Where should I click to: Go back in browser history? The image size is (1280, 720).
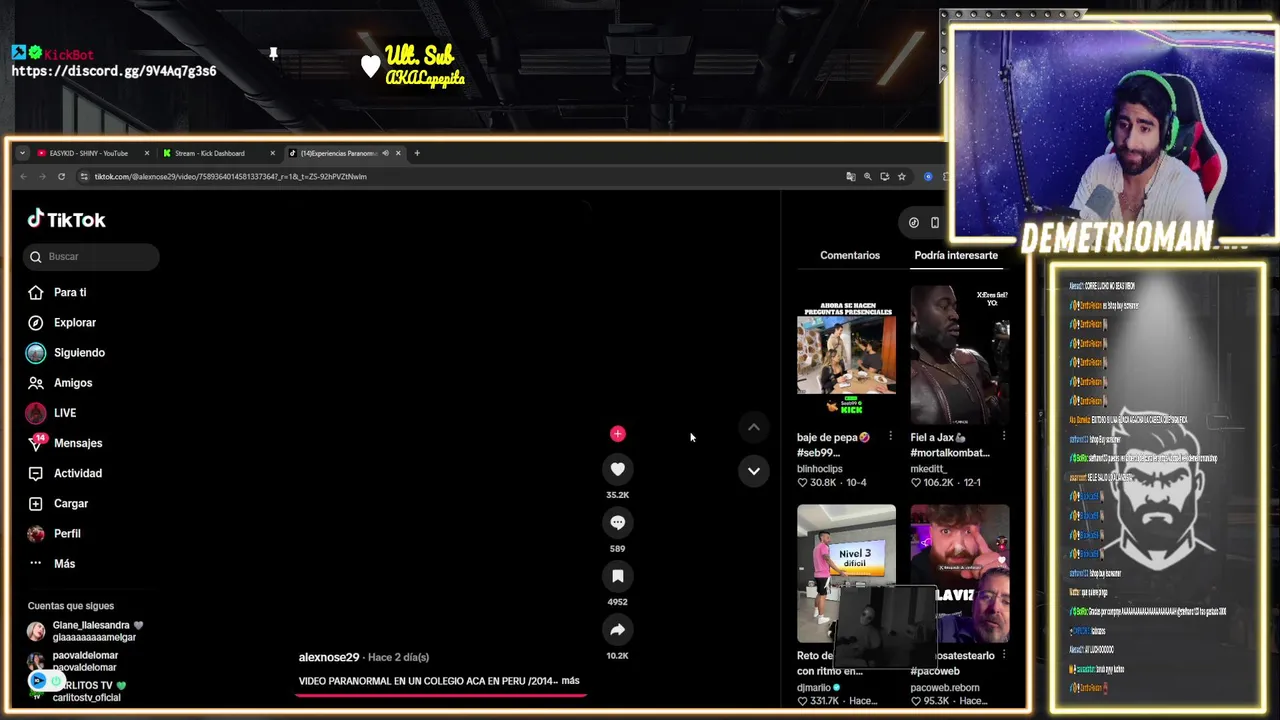pos(23,176)
